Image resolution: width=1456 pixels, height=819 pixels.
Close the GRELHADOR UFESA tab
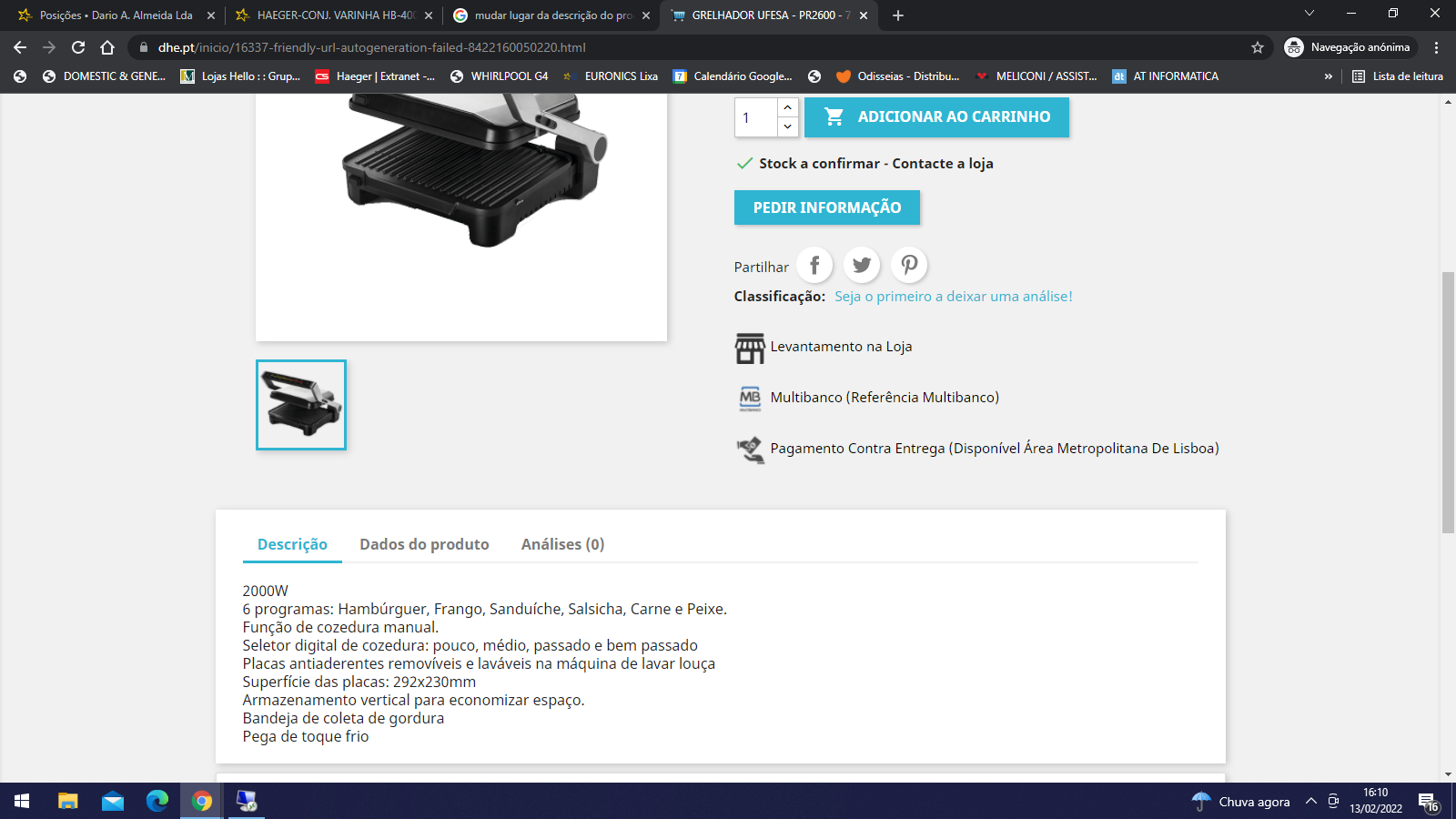pos(864,15)
